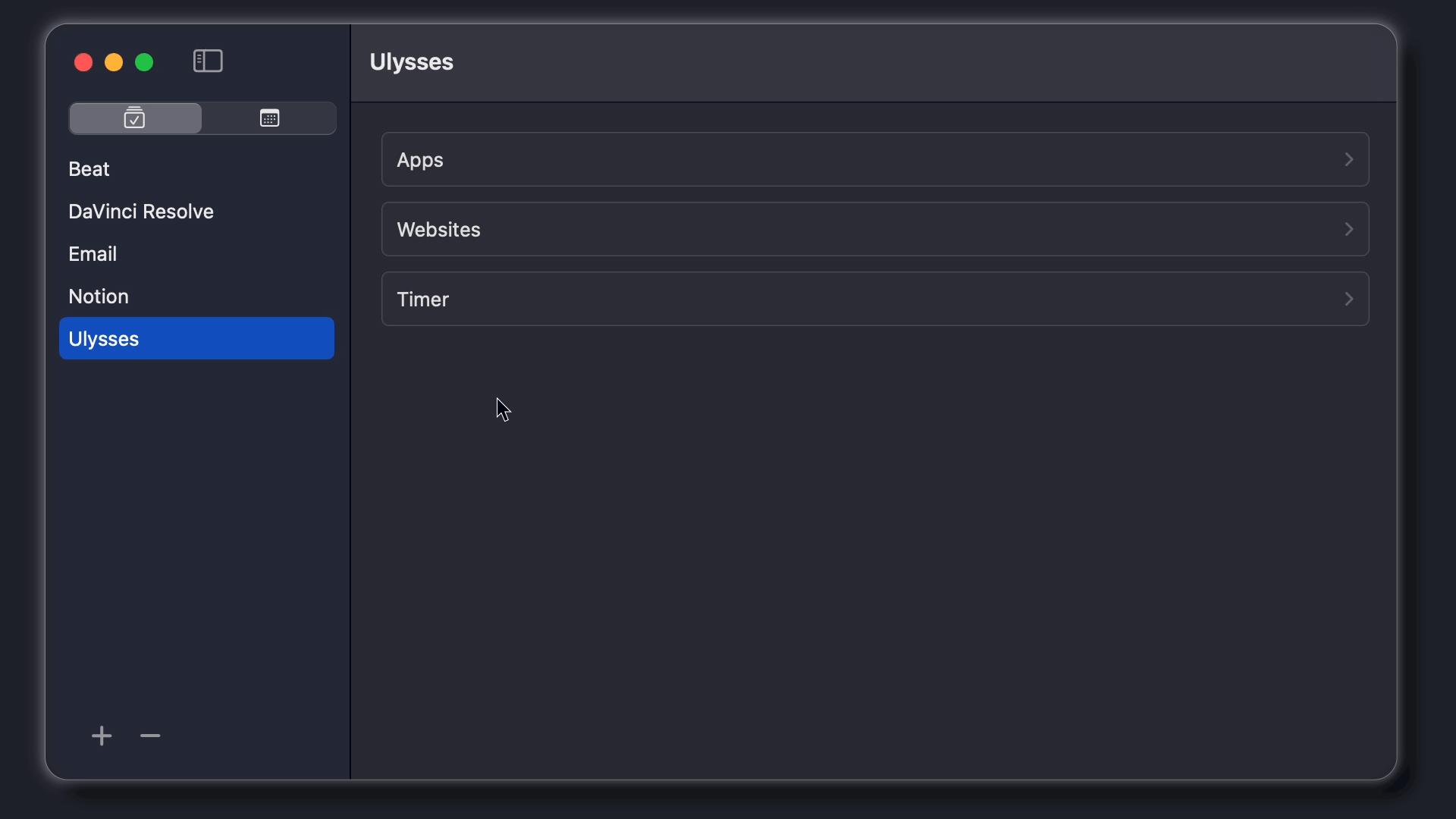The height and width of the screenshot is (819, 1456).
Task: Add a new item with plus icon
Action: 102,736
